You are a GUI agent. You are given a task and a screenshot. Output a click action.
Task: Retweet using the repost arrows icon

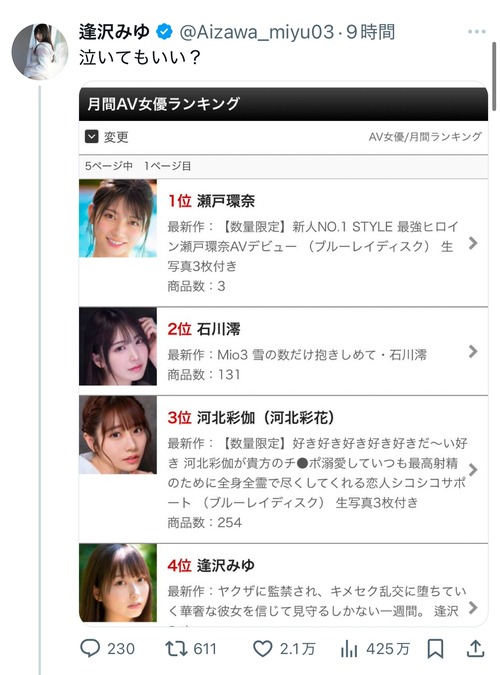(x=176, y=648)
